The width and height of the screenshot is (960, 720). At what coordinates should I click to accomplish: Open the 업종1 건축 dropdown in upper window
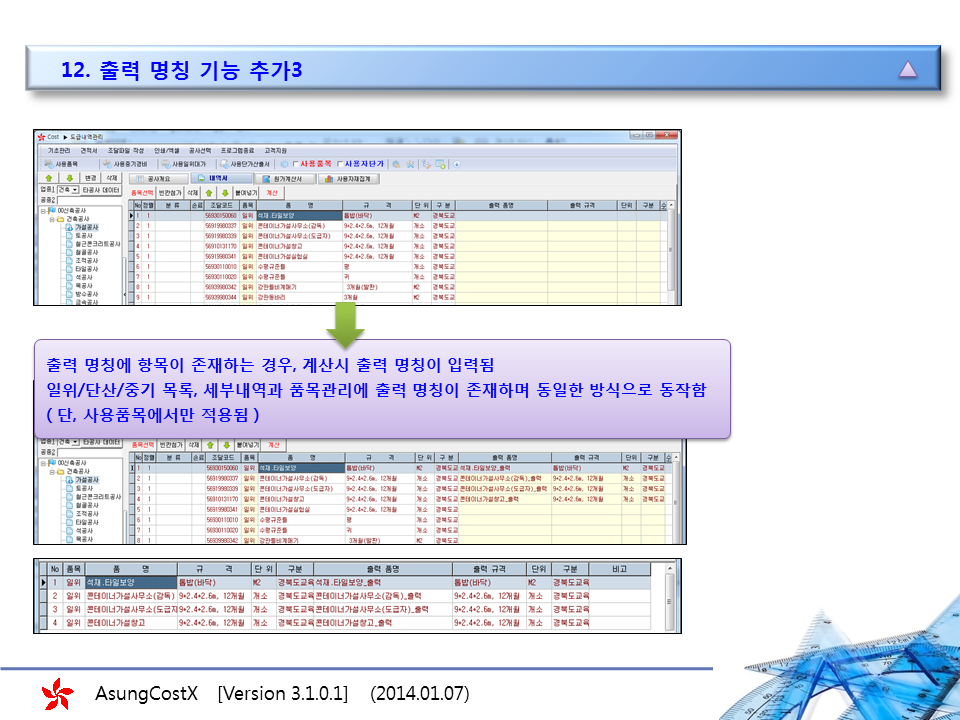click(x=75, y=190)
